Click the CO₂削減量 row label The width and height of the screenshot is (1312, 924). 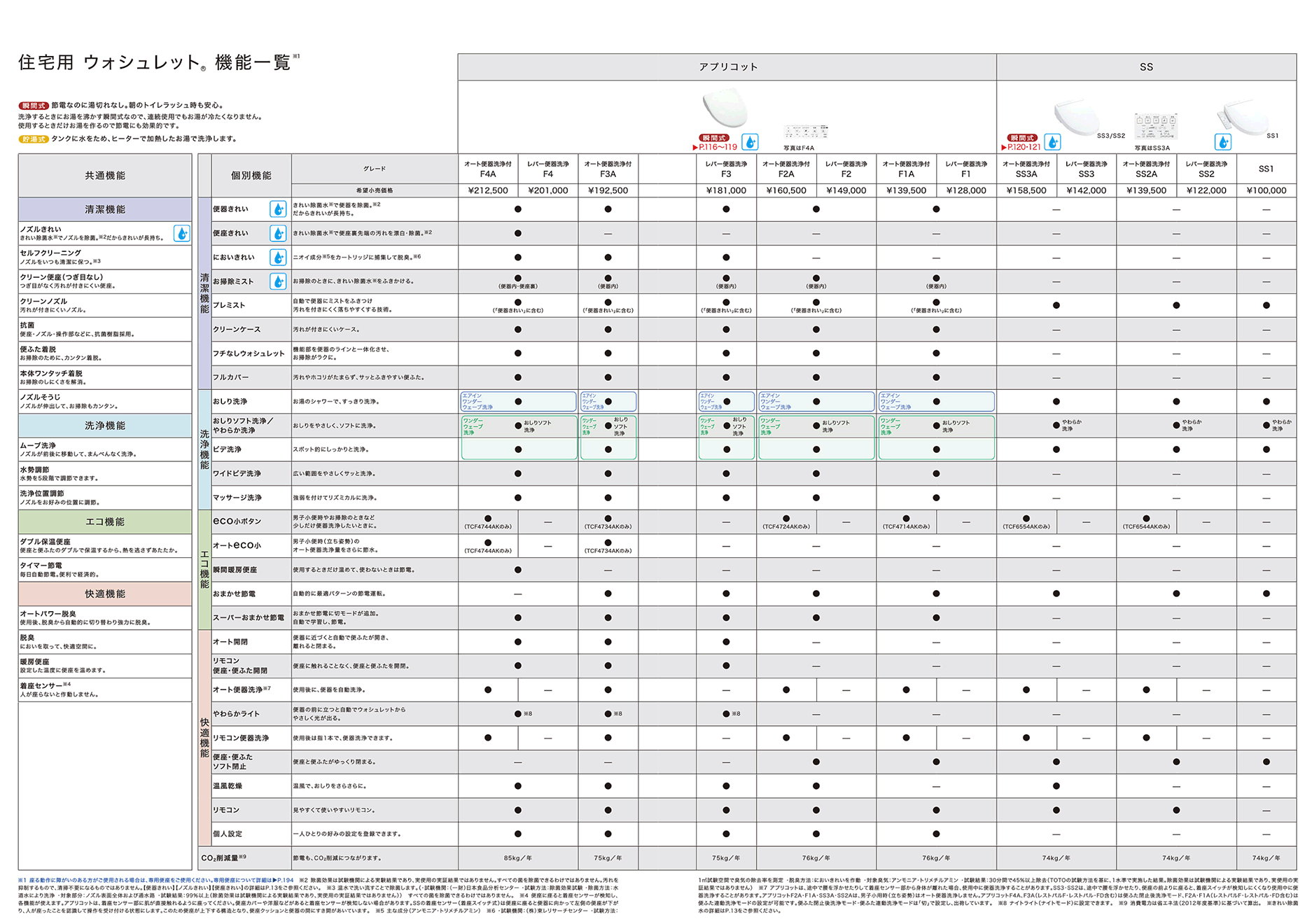pyautogui.click(x=223, y=857)
